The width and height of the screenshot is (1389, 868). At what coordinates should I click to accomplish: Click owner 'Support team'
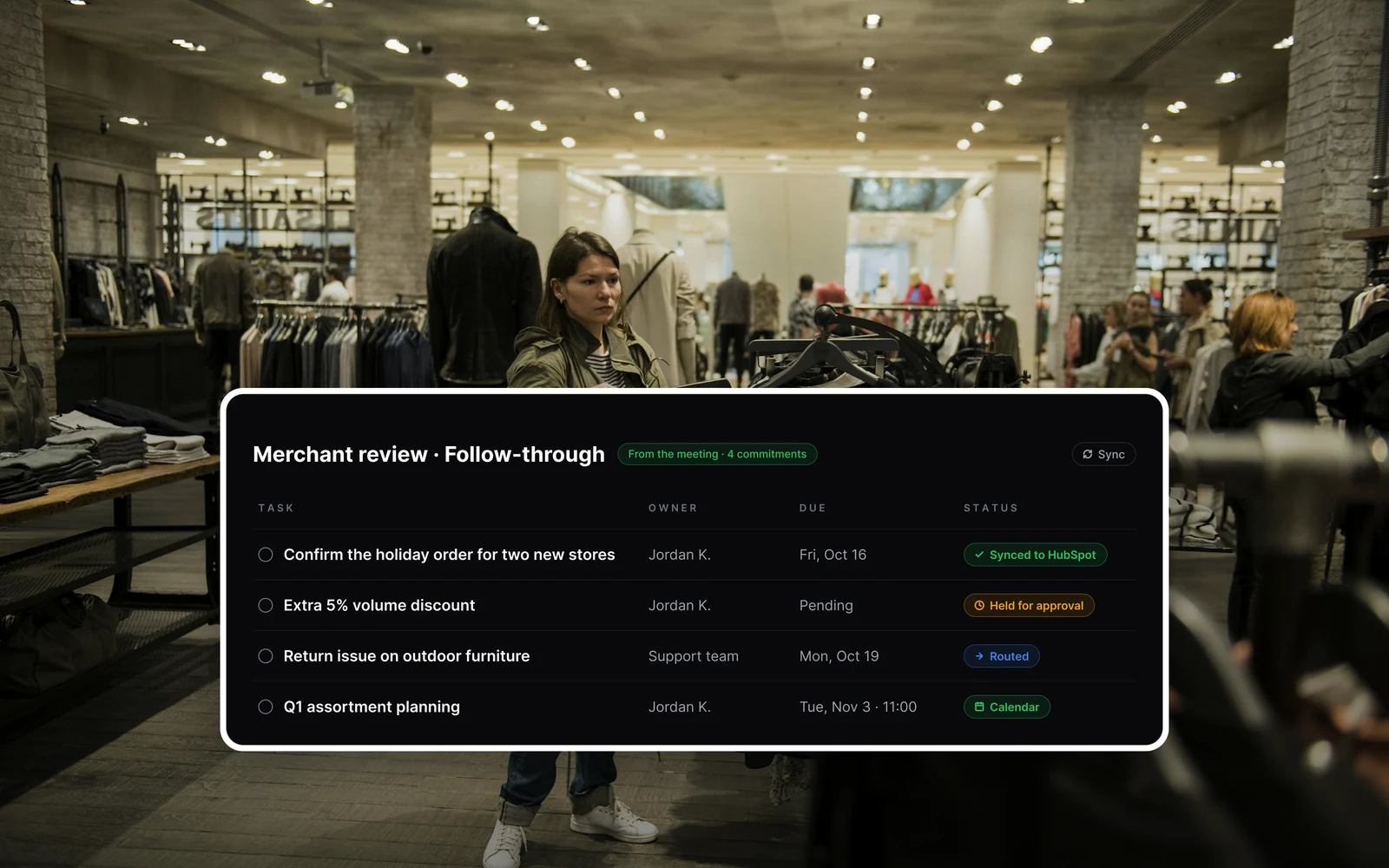[693, 656]
